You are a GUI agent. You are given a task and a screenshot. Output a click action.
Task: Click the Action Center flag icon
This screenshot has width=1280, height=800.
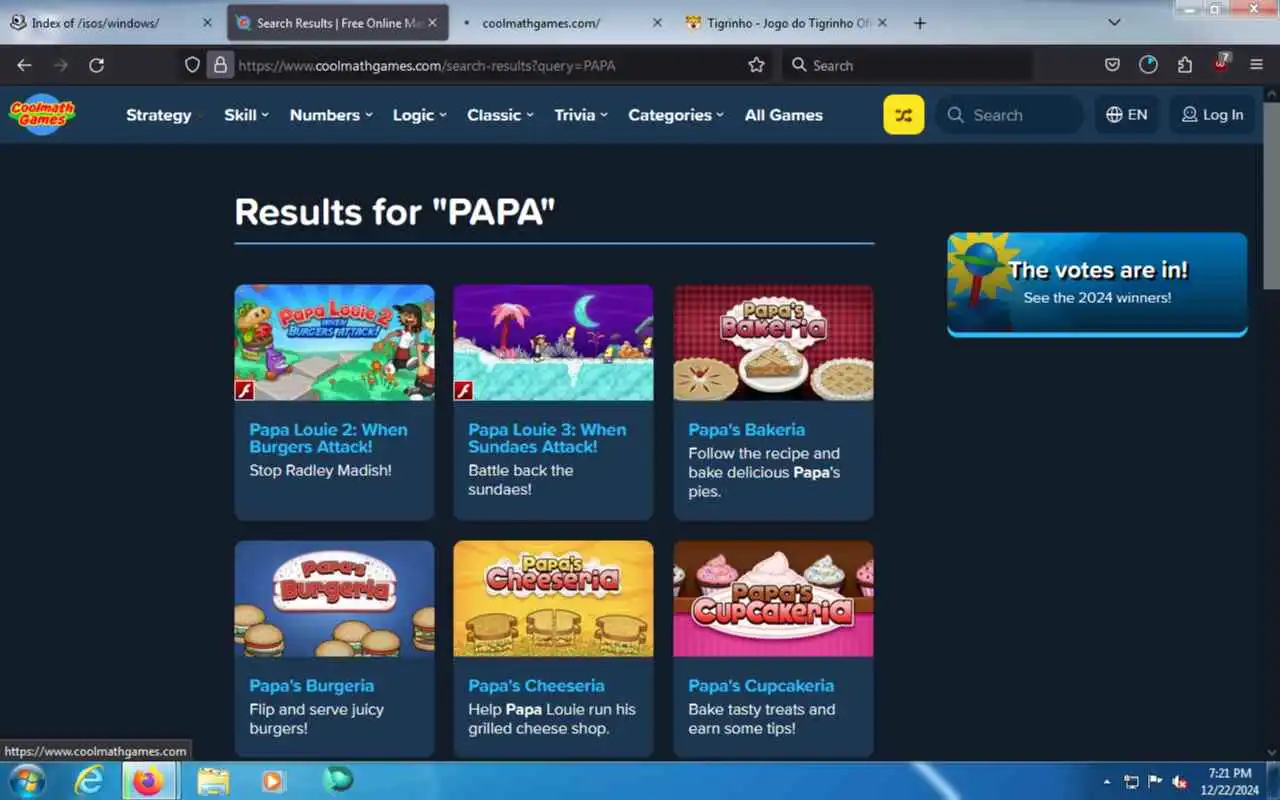coord(1155,782)
